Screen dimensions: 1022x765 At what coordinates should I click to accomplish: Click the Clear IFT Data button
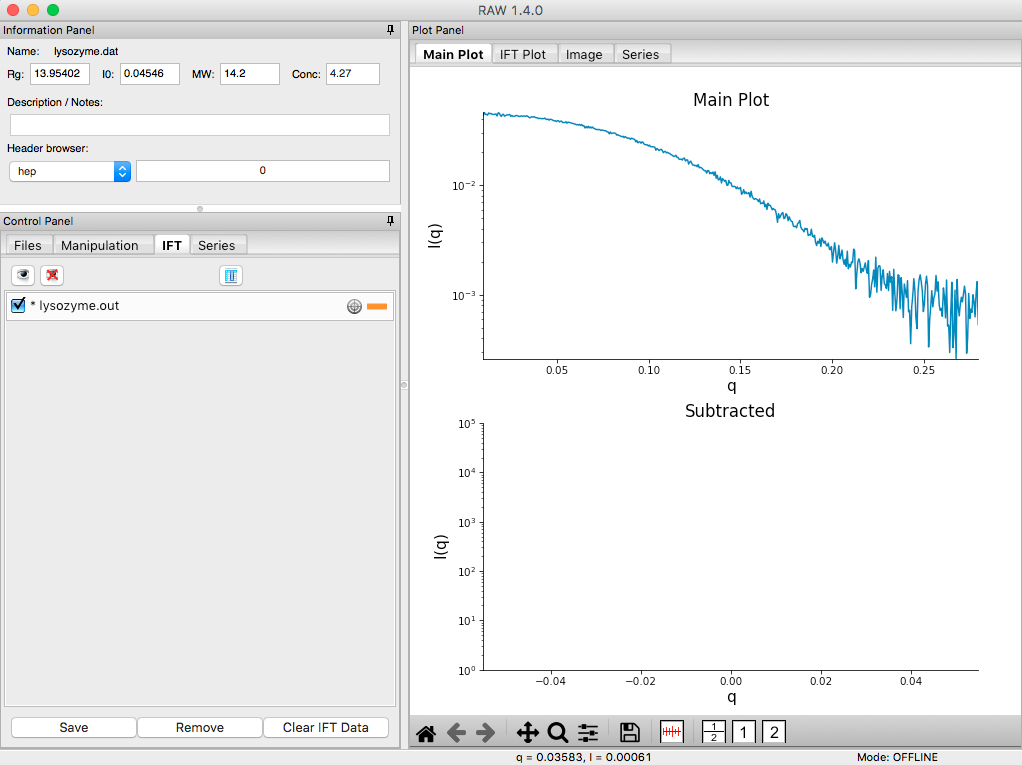tap(325, 727)
